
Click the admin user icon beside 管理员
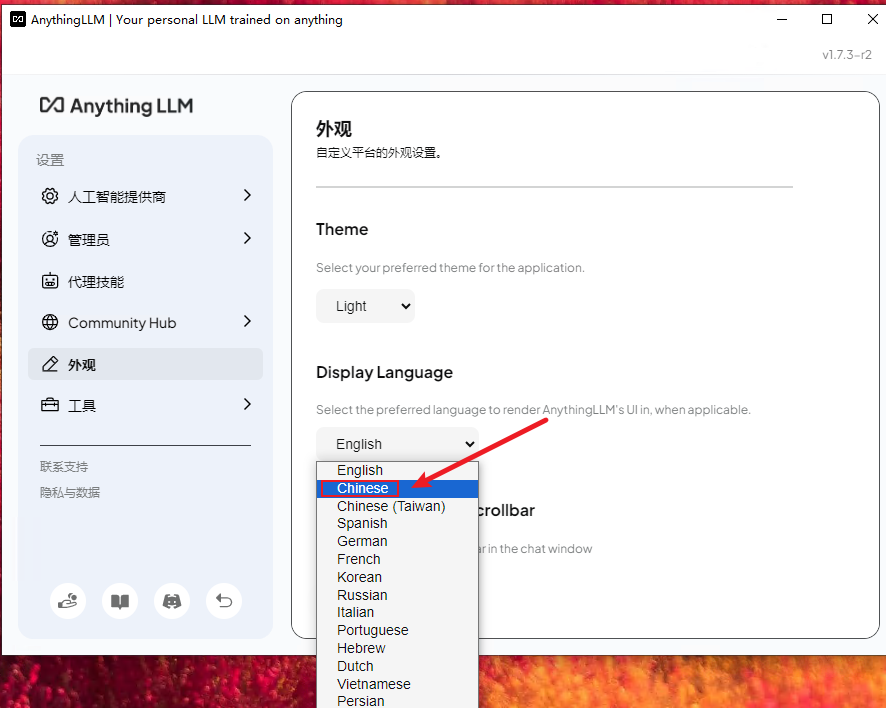click(x=50, y=239)
